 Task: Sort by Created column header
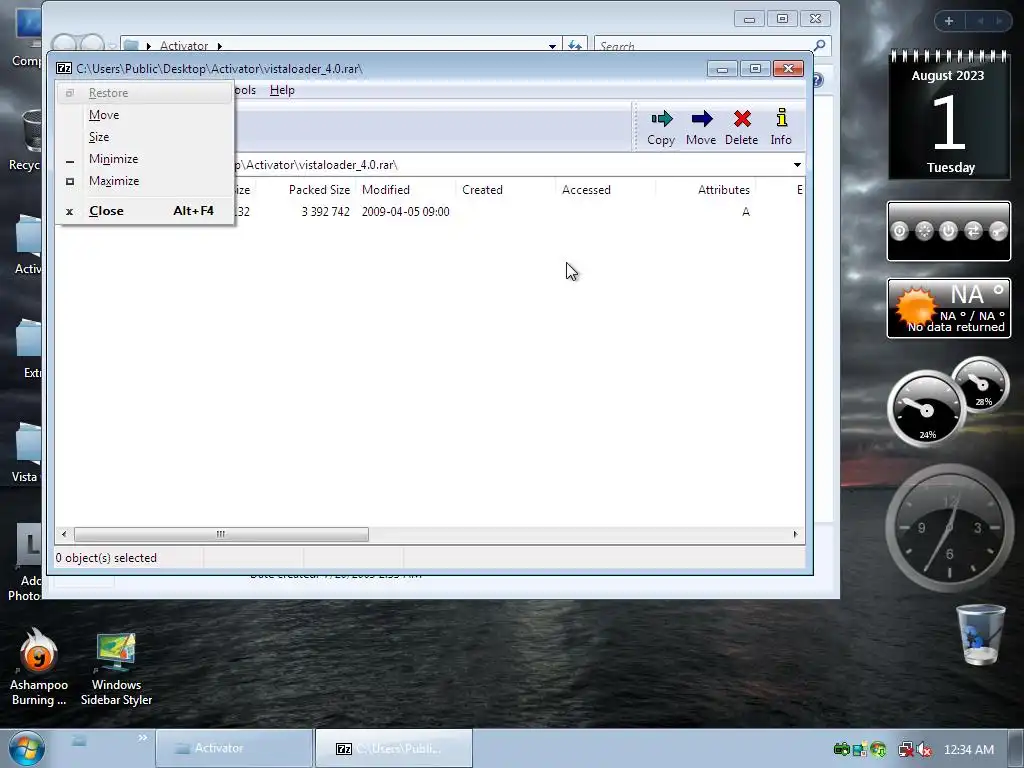(x=507, y=190)
